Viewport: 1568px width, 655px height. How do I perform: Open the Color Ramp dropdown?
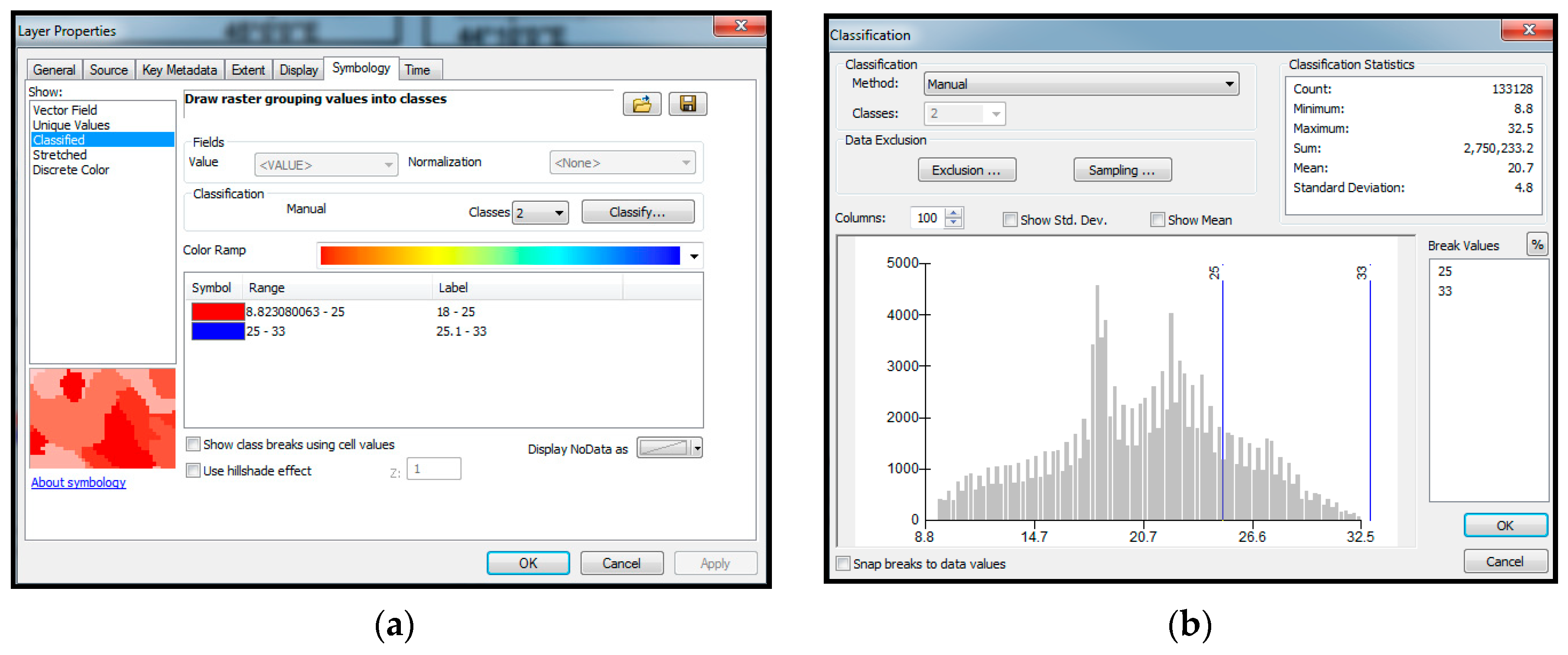coord(694,256)
